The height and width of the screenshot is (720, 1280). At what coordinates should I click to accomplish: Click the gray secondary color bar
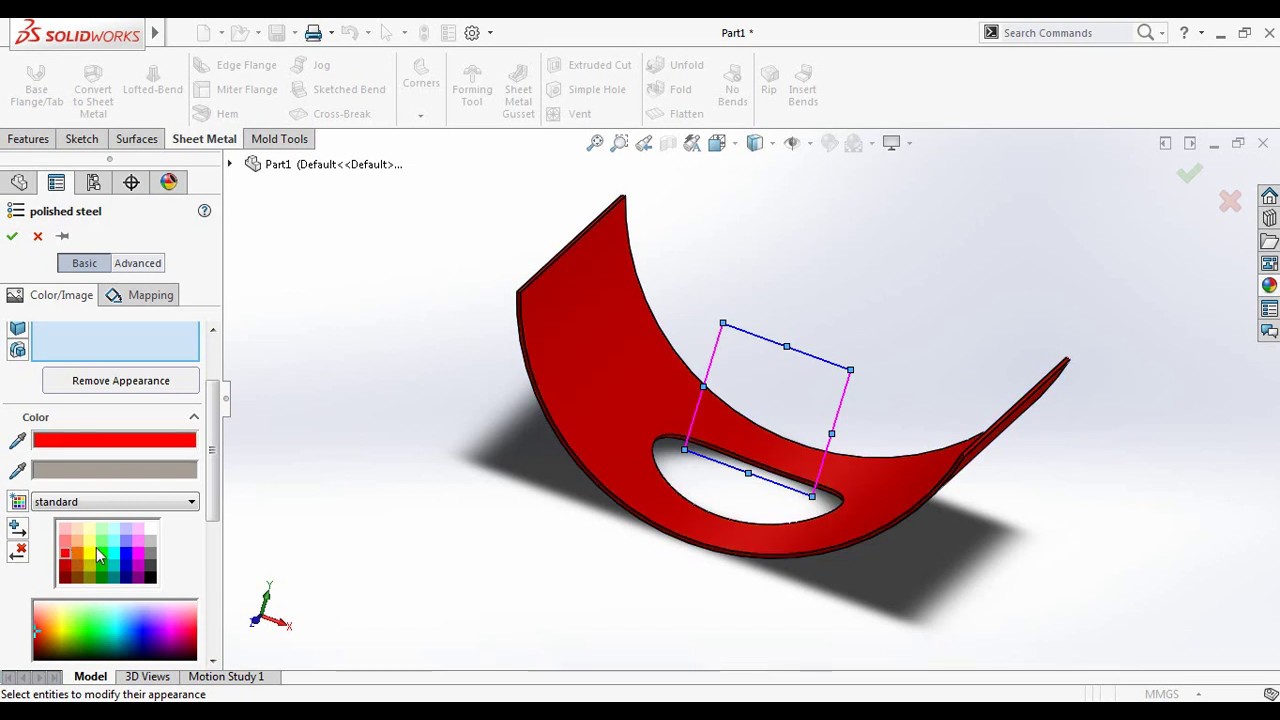click(115, 470)
